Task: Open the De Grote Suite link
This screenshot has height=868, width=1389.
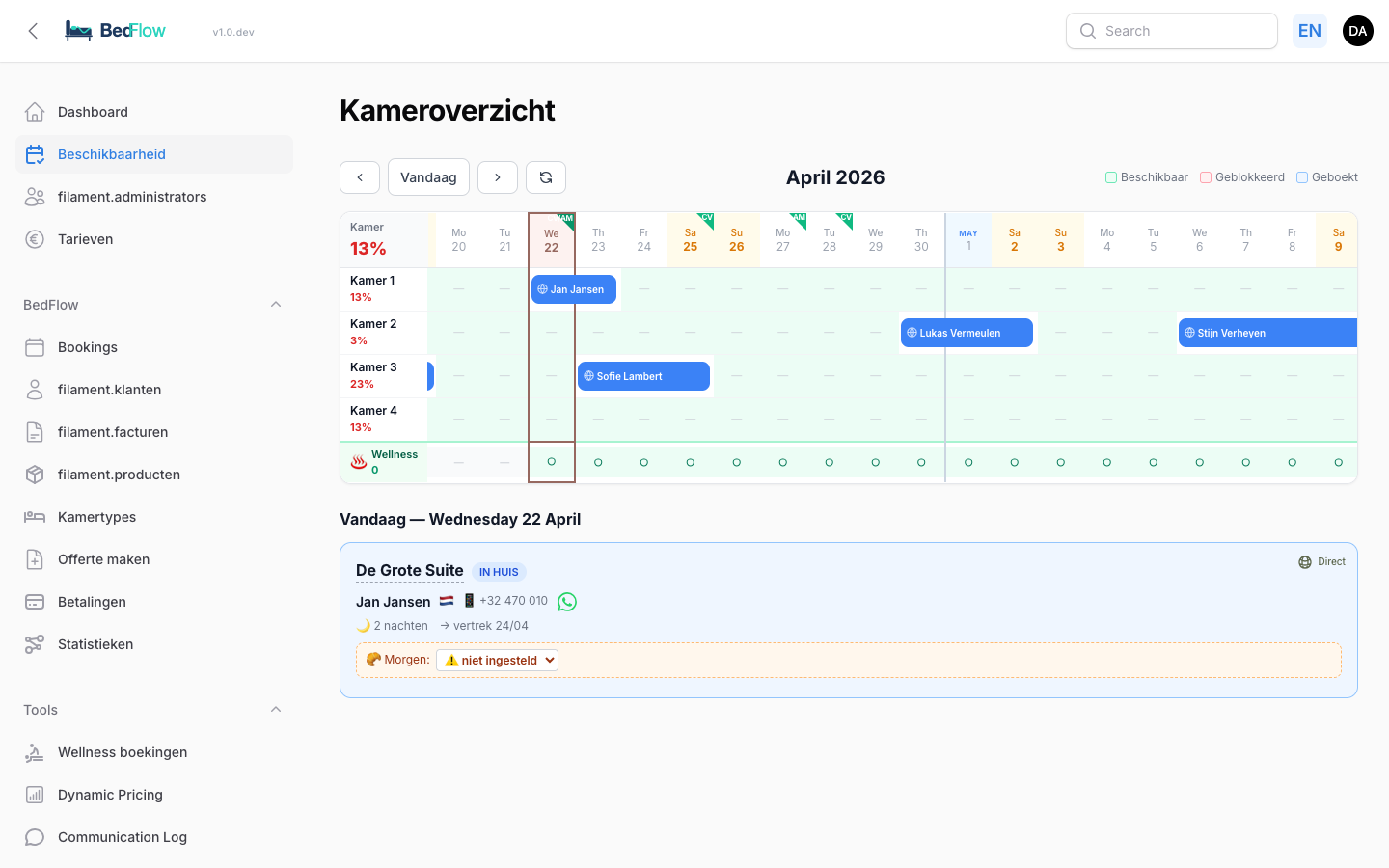Action: [x=409, y=571]
